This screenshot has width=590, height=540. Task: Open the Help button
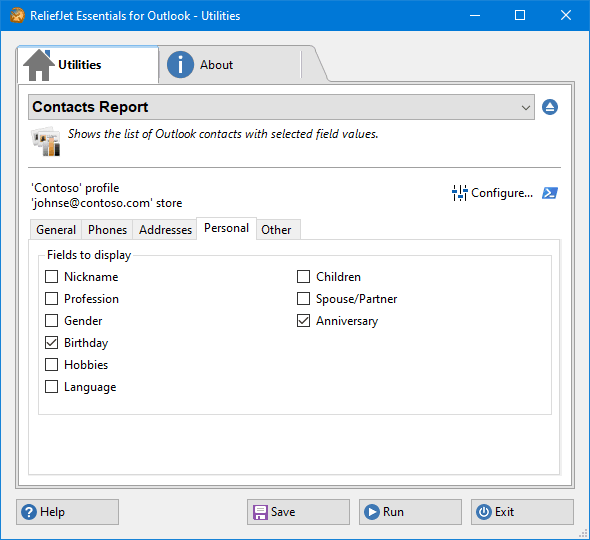(67, 512)
